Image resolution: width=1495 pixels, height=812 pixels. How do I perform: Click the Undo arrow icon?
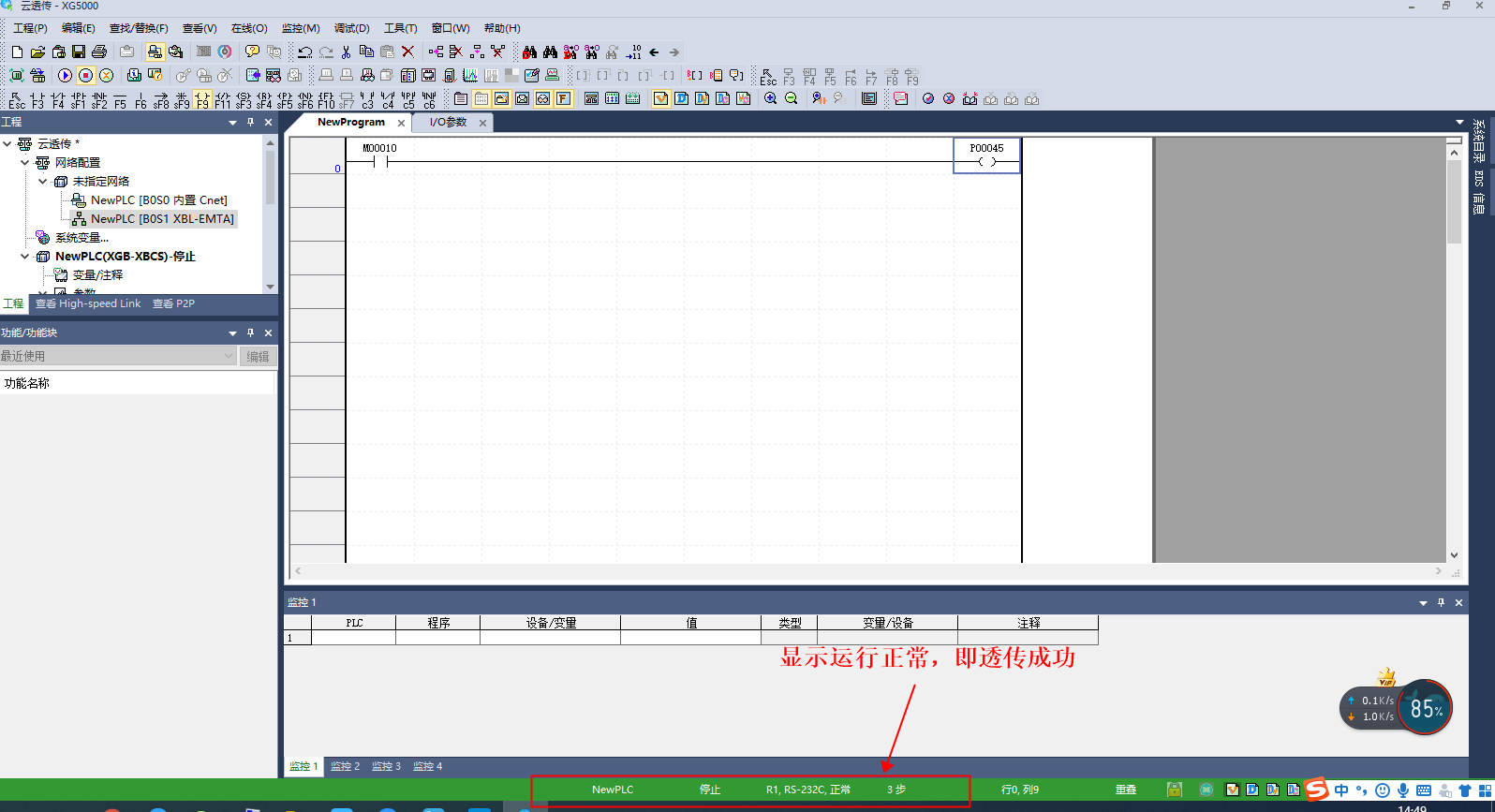304,52
